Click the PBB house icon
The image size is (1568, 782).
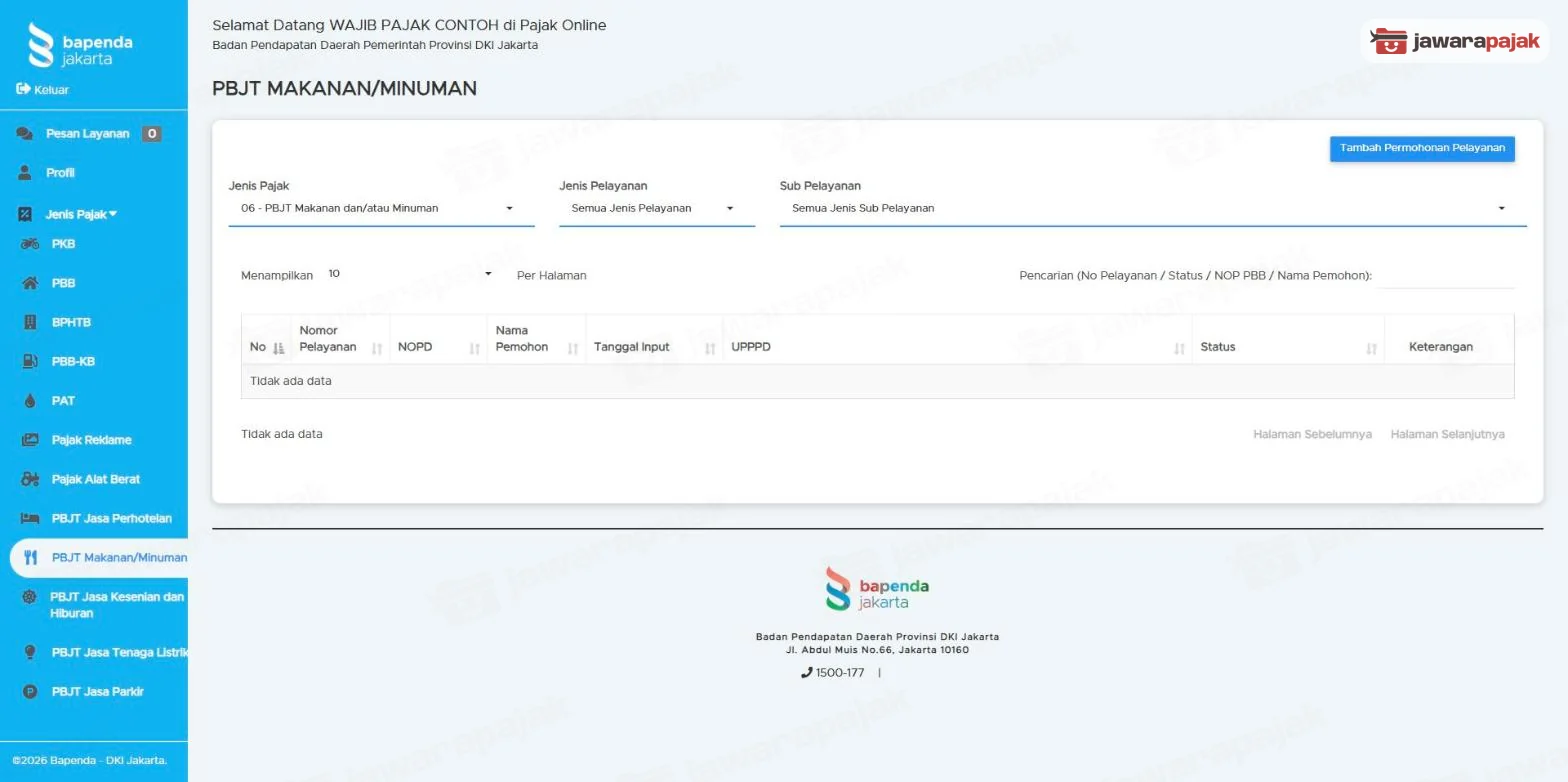tap(30, 283)
